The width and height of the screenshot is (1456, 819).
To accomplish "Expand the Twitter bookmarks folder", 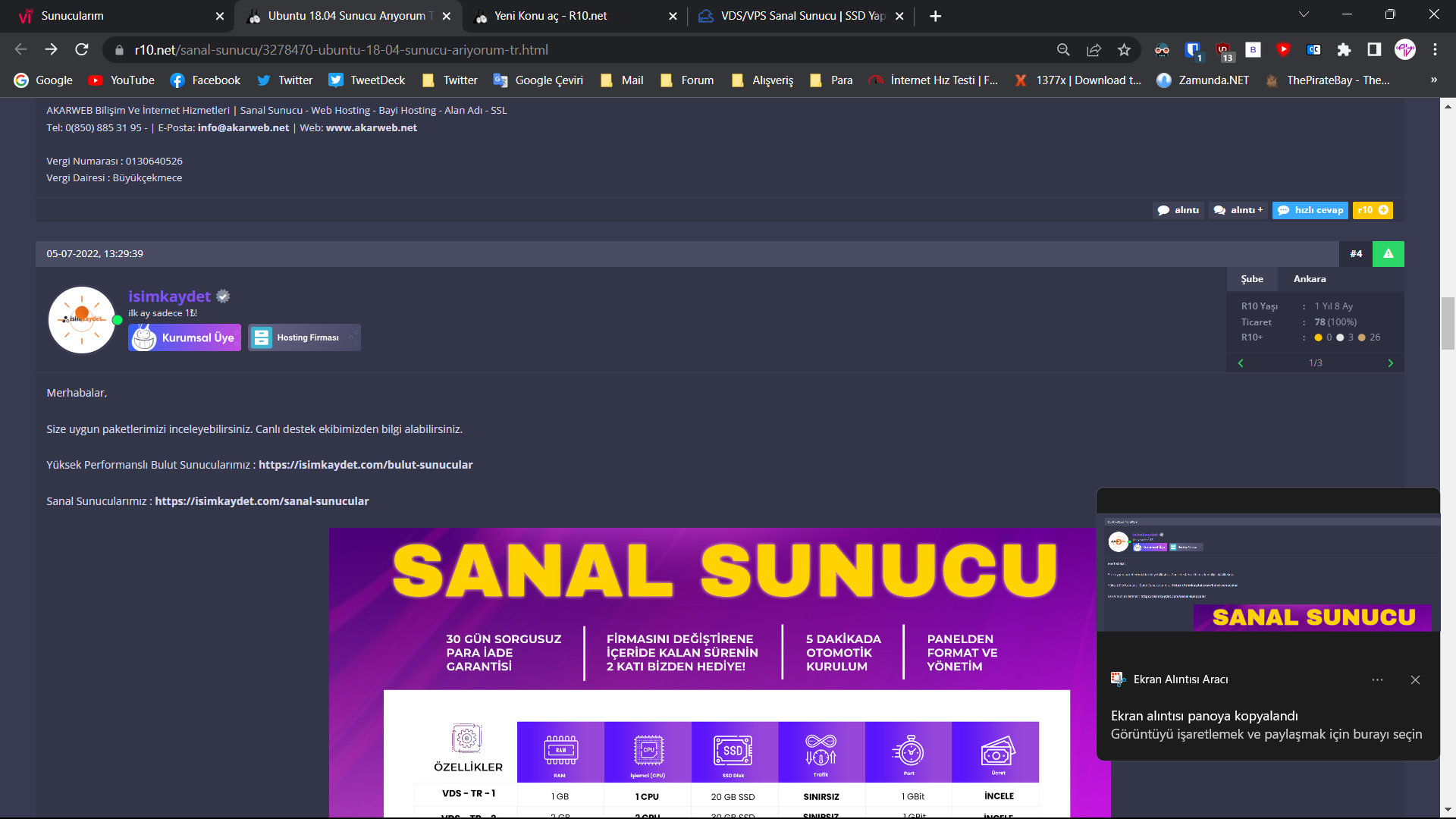I will pos(450,80).
